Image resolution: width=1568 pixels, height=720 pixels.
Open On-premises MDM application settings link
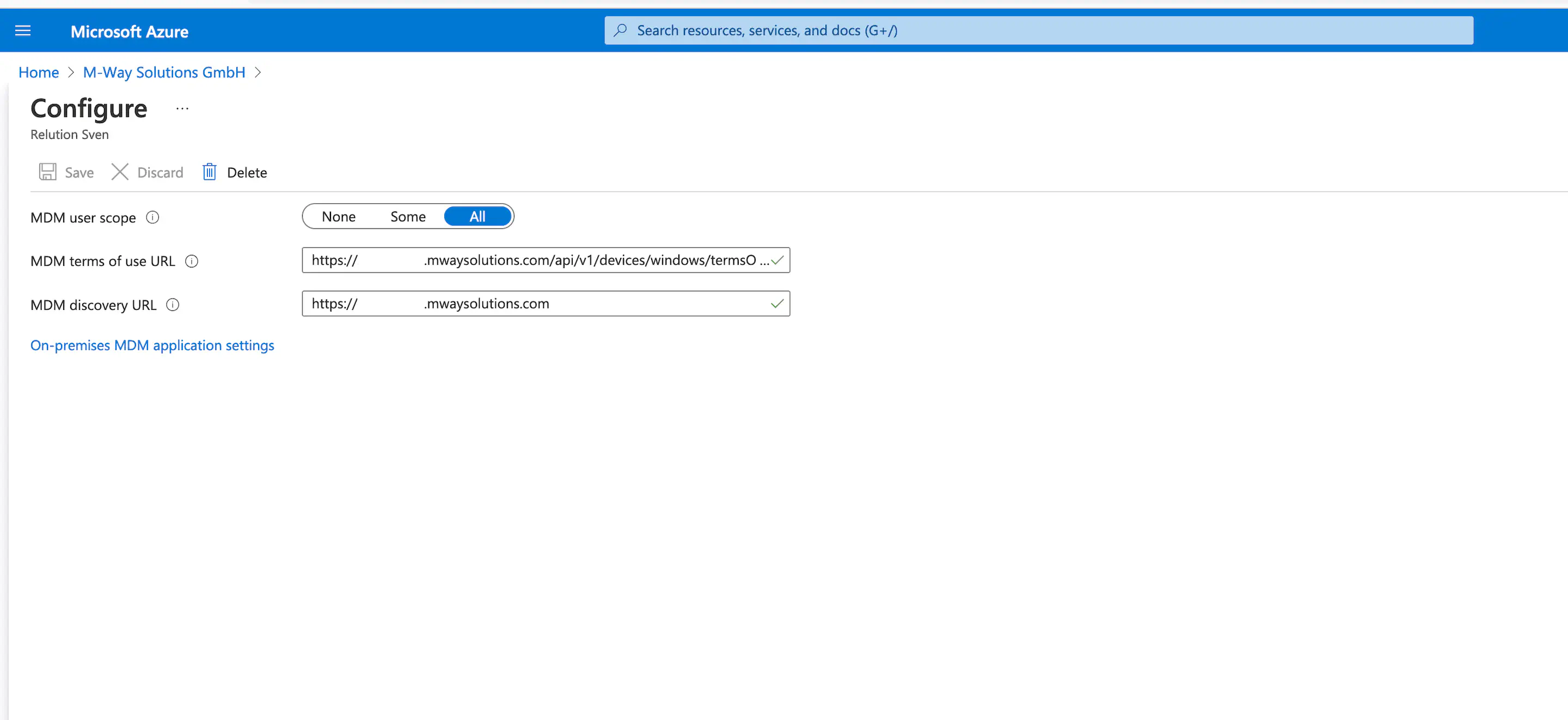152,345
